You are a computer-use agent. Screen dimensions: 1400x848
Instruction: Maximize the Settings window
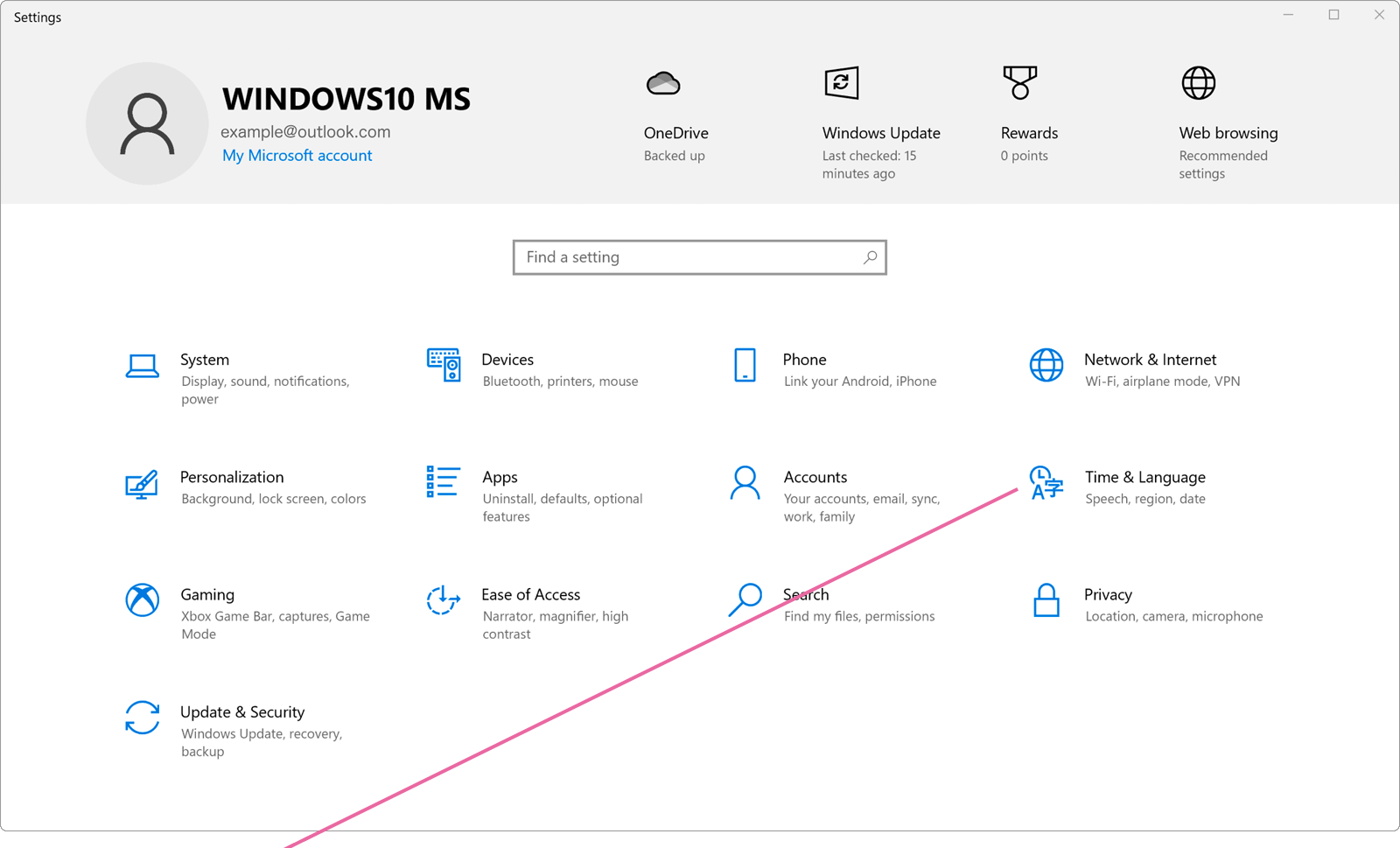click(1333, 15)
